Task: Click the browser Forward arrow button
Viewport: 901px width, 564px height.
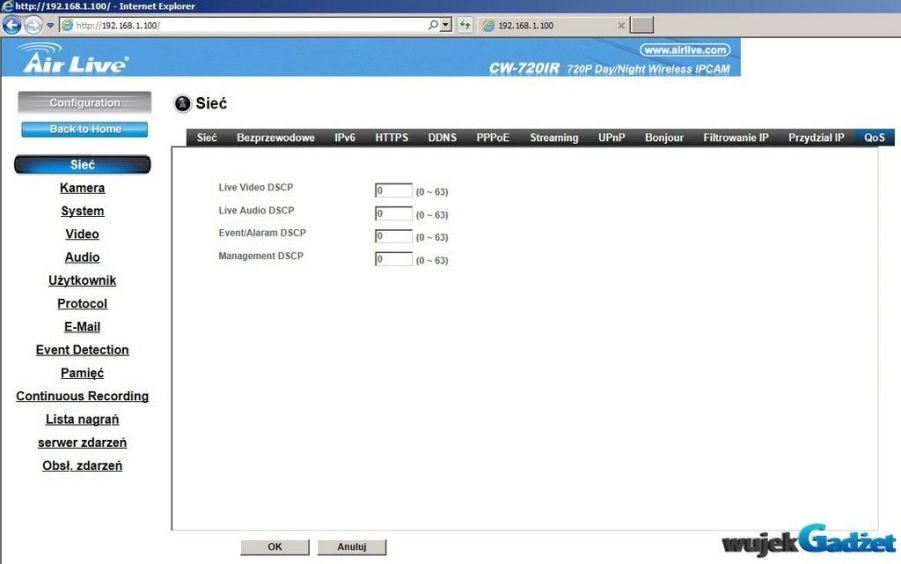Action: click(x=34, y=25)
